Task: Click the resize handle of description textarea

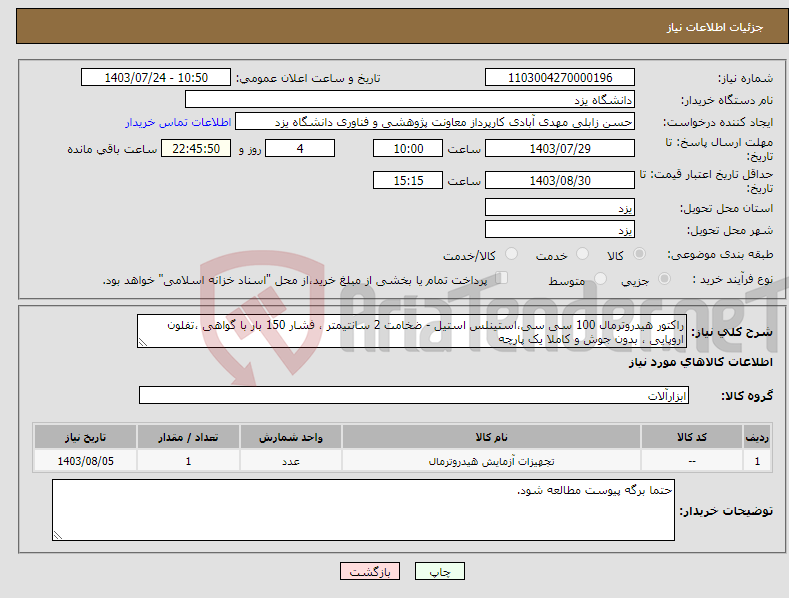Action: point(142,343)
